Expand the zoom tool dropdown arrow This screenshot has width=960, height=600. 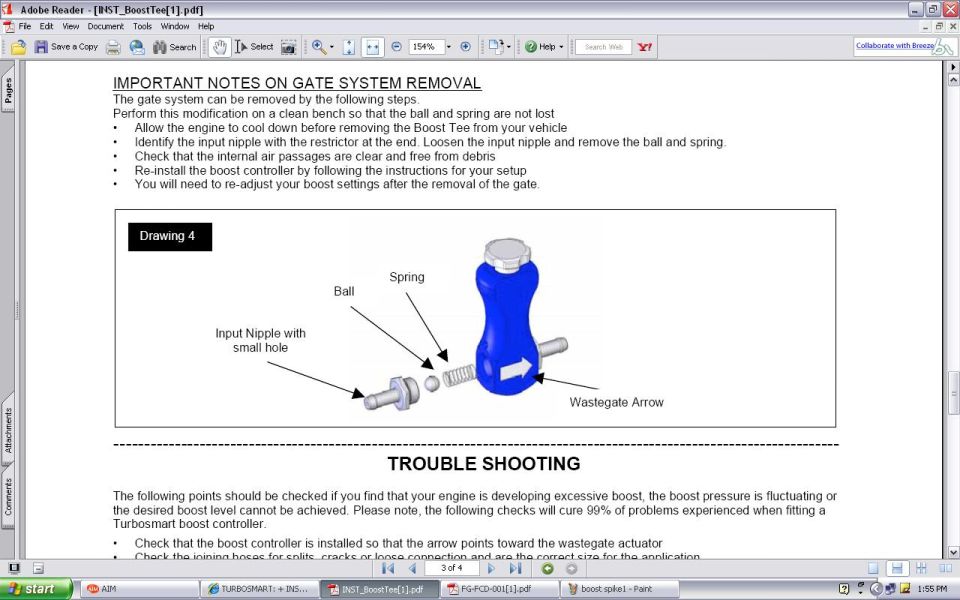pos(332,47)
